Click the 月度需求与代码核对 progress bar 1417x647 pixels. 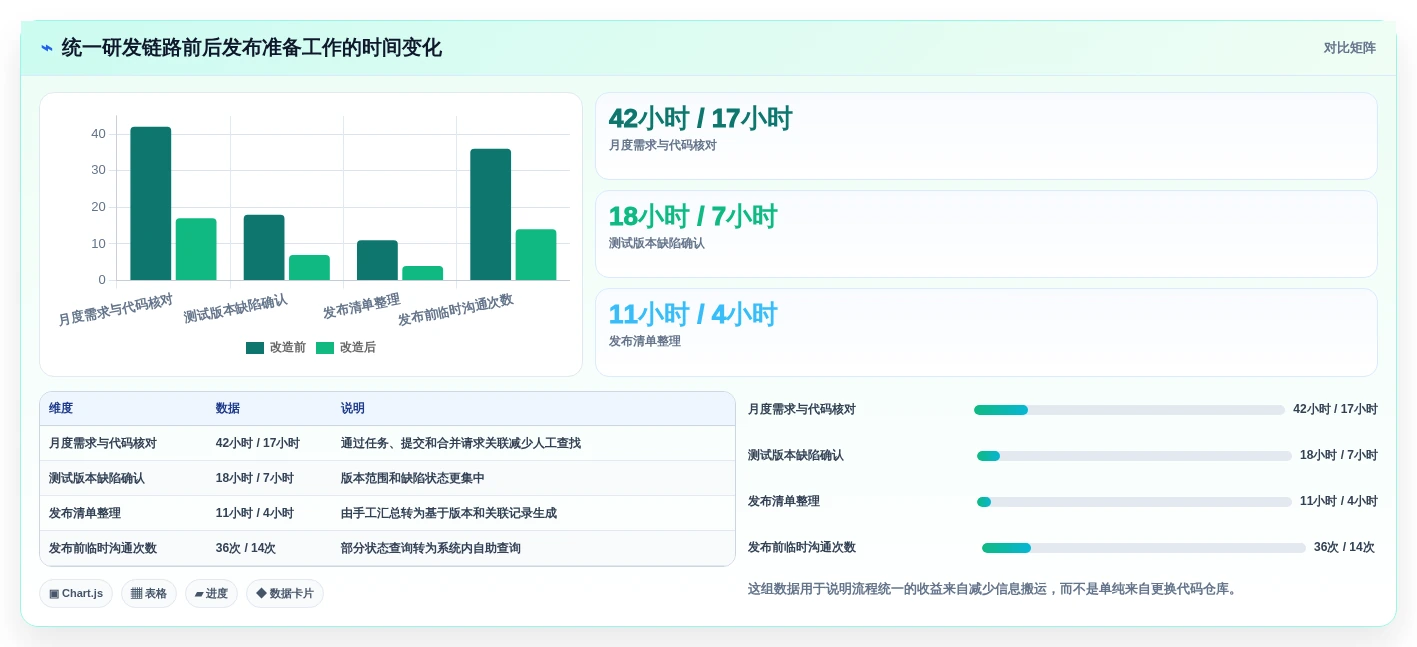click(x=1129, y=410)
